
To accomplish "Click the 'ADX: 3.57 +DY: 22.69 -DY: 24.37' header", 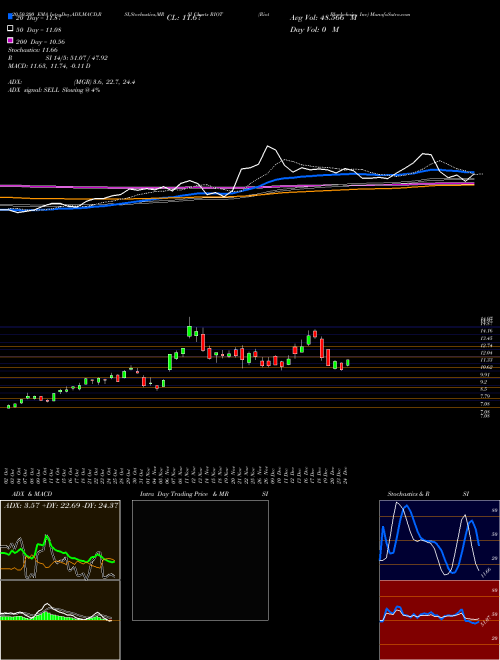I will tap(61, 506).
